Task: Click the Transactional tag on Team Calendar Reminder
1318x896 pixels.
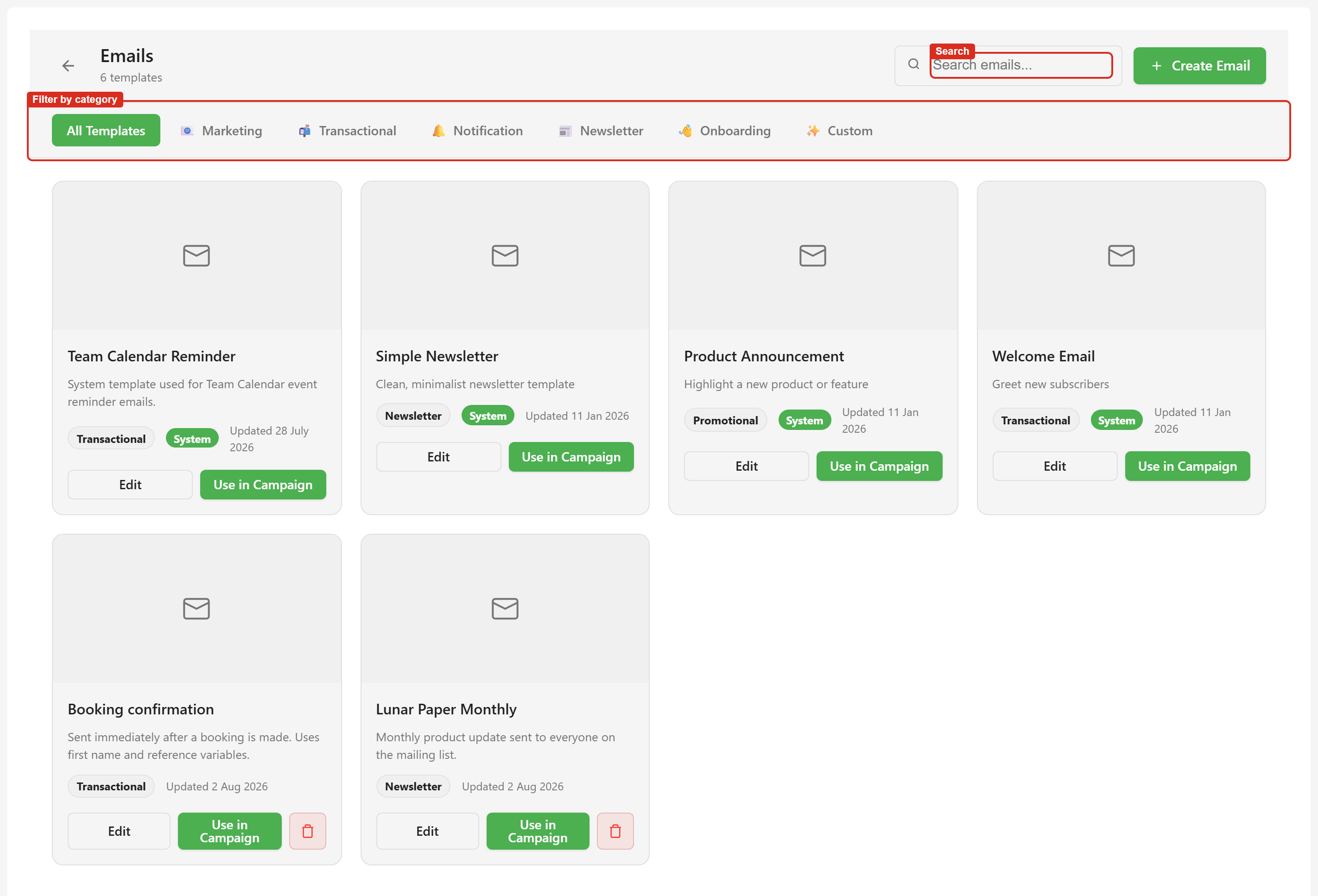Action: (x=111, y=439)
